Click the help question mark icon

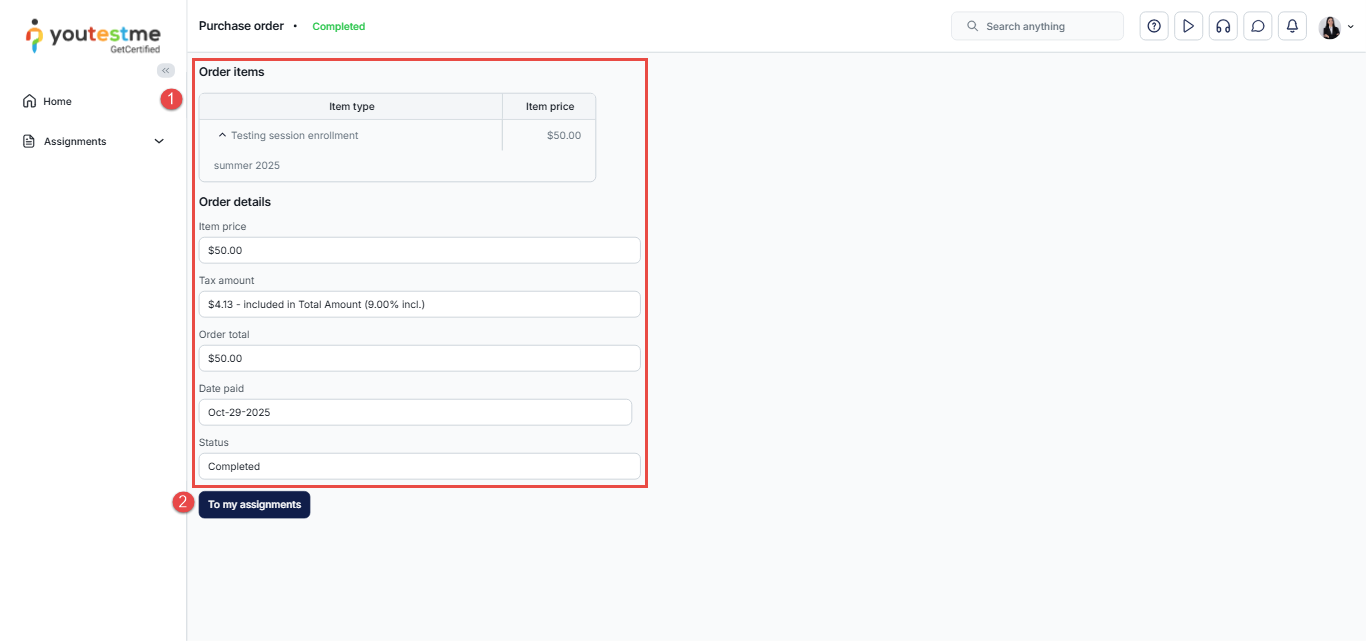[x=1154, y=26]
